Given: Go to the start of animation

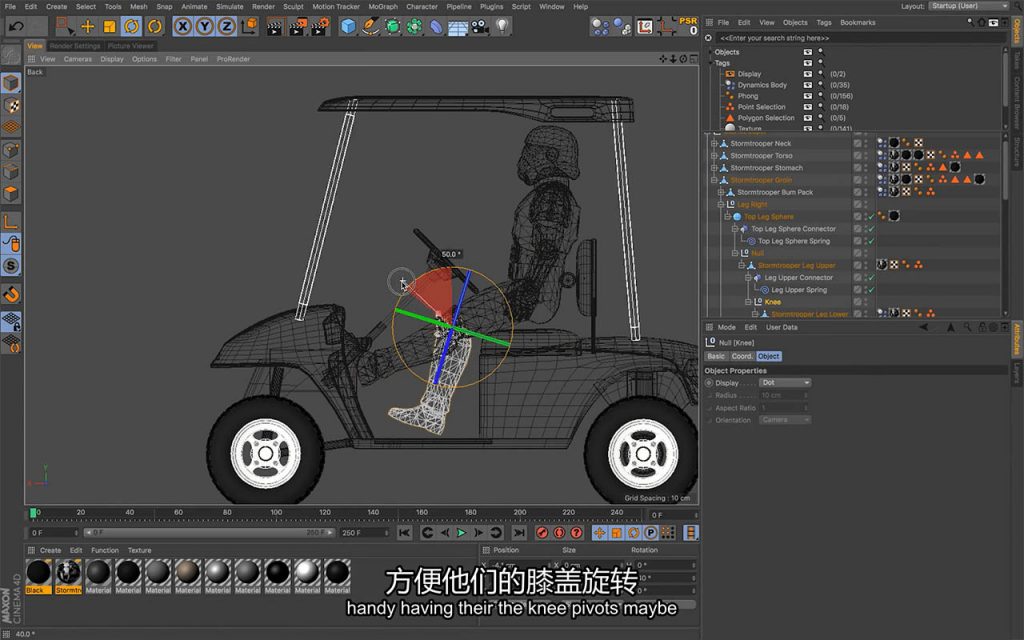Looking at the screenshot, I should 405,533.
